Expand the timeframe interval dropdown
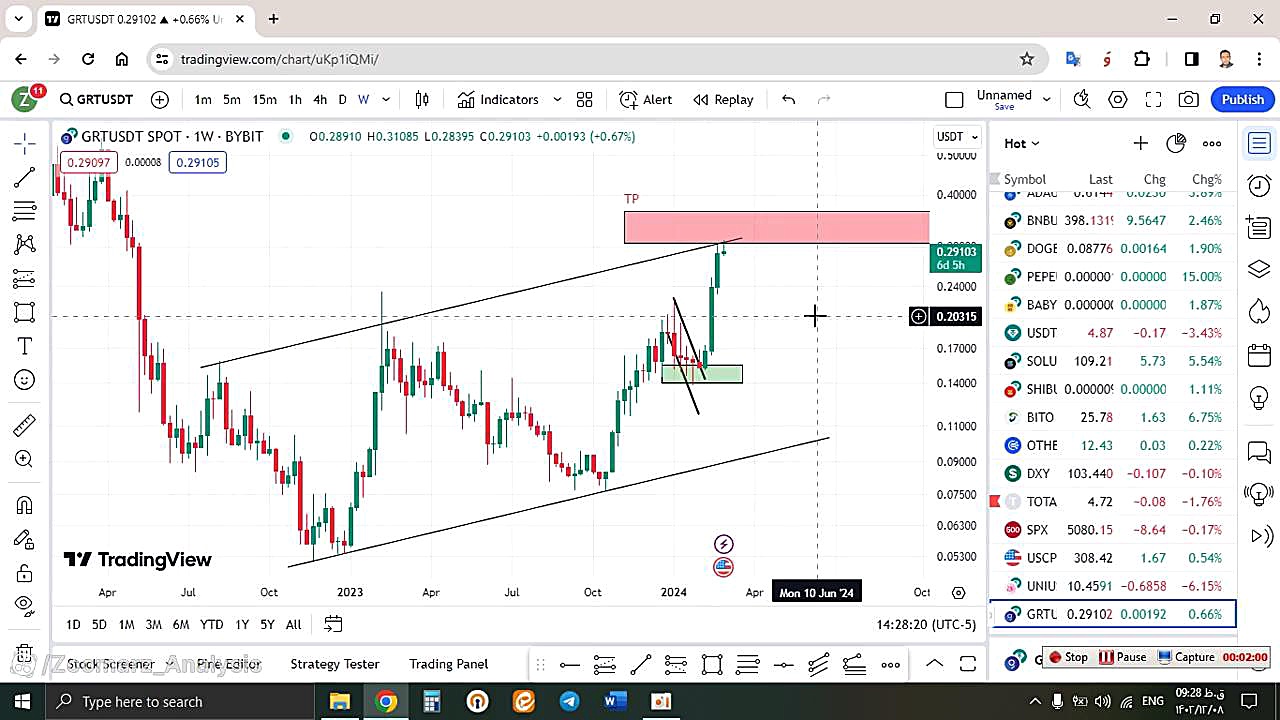1280x720 pixels. 386,99
